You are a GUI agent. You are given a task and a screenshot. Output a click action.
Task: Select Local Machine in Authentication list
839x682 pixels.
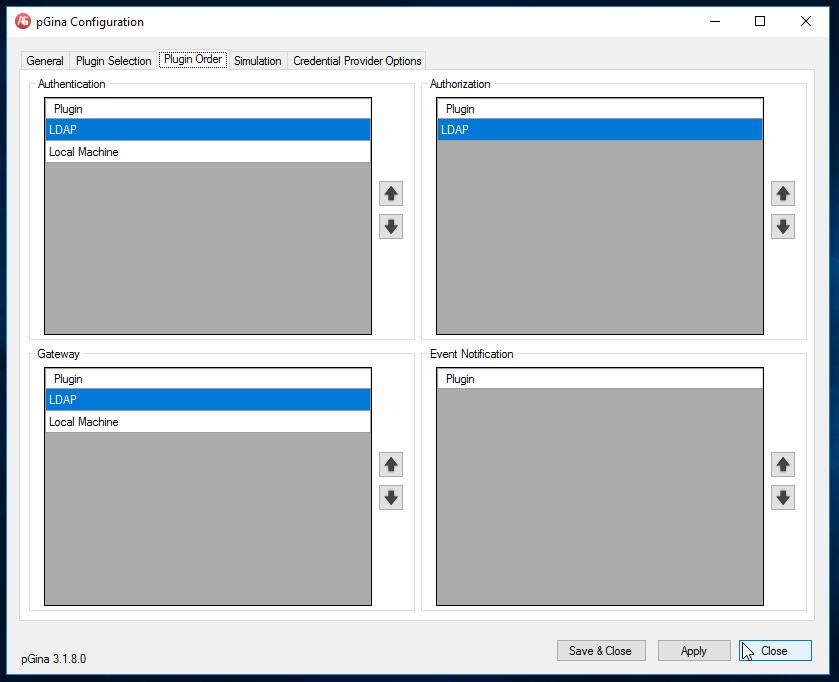(x=208, y=152)
